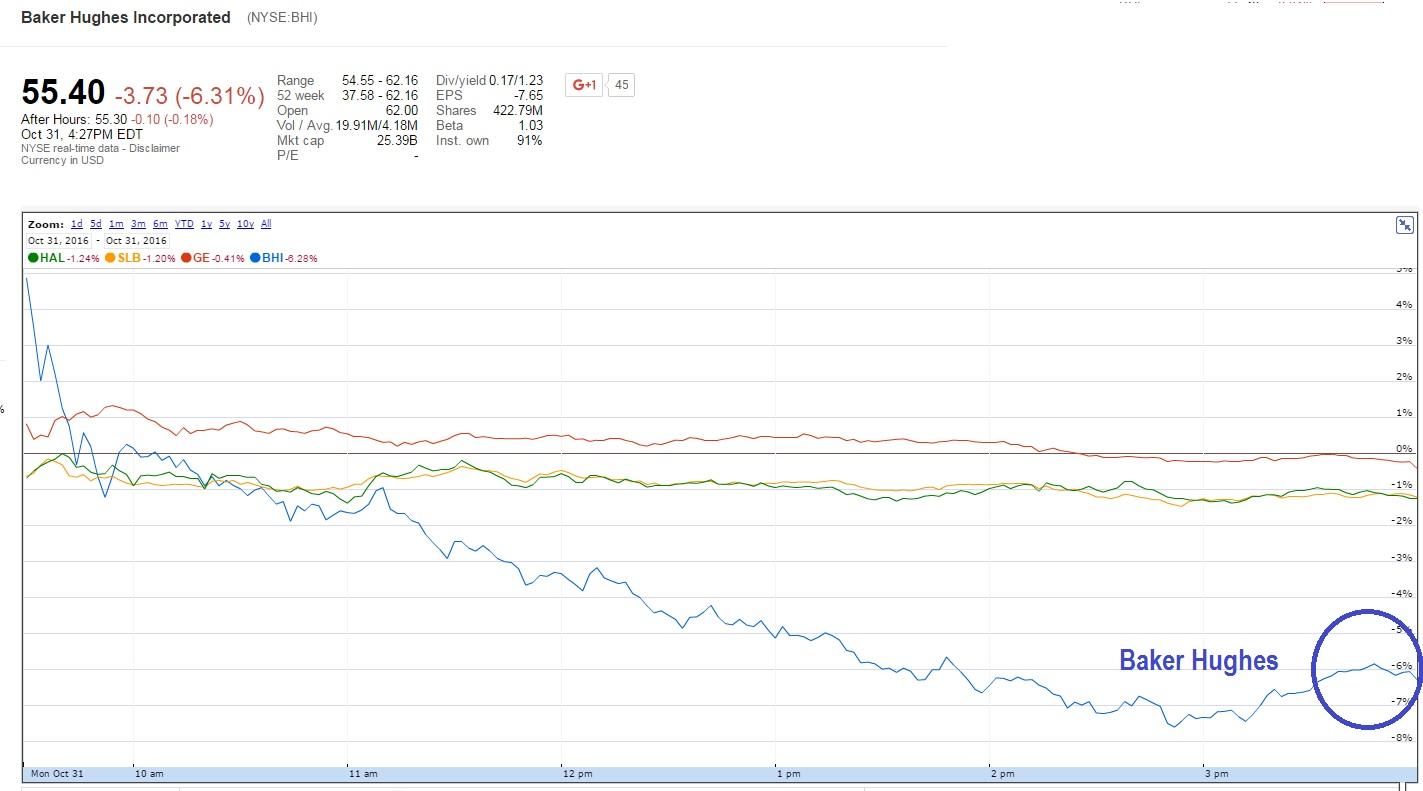The width and height of the screenshot is (1423, 791).
Task: Click the -3.73 (-6.31%) price change
Action: (x=189, y=95)
